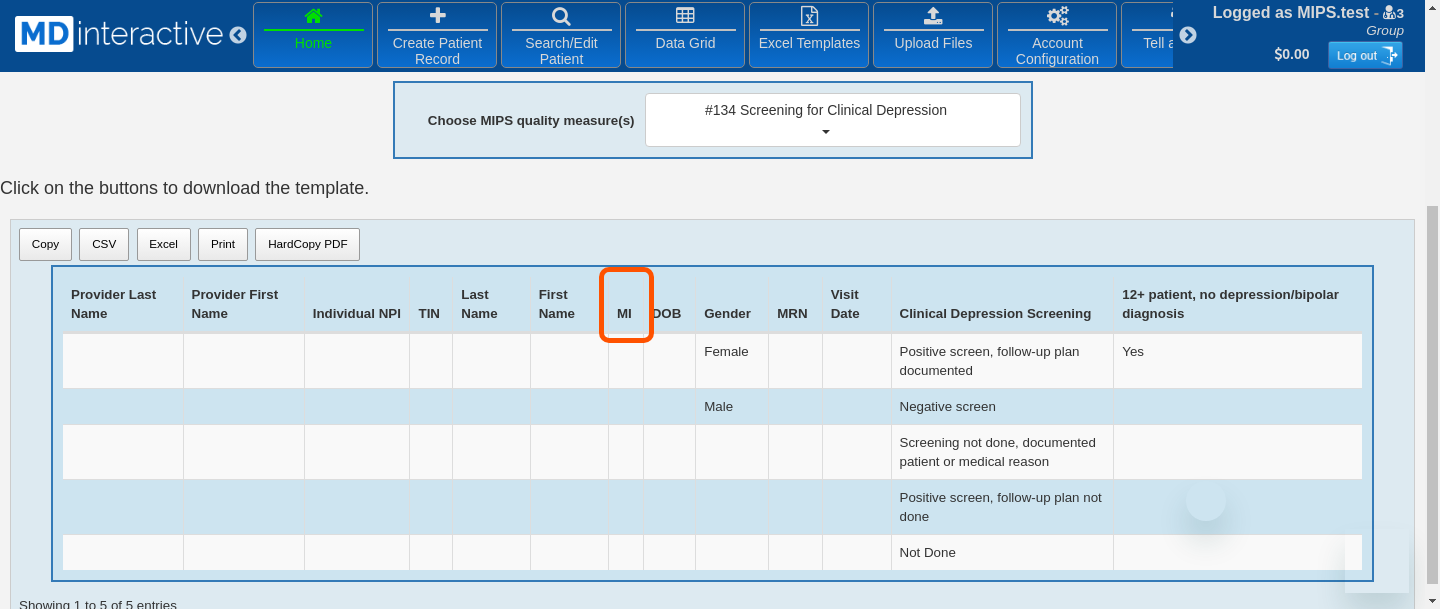This screenshot has width=1440, height=609.
Task: Click the Gender column header
Action: [727, 314]
